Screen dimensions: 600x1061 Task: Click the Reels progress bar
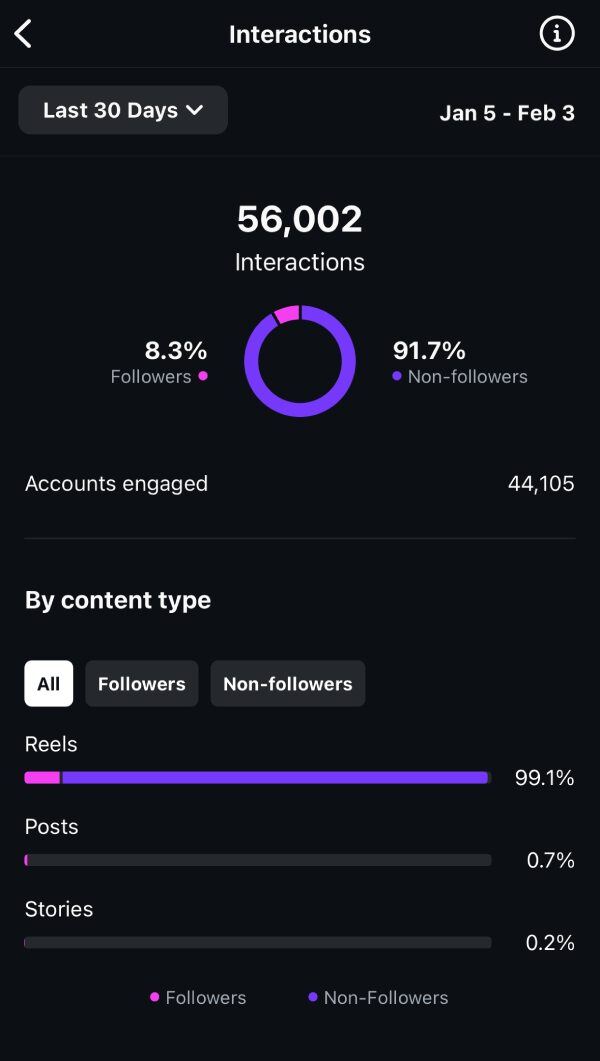[258, 777]
